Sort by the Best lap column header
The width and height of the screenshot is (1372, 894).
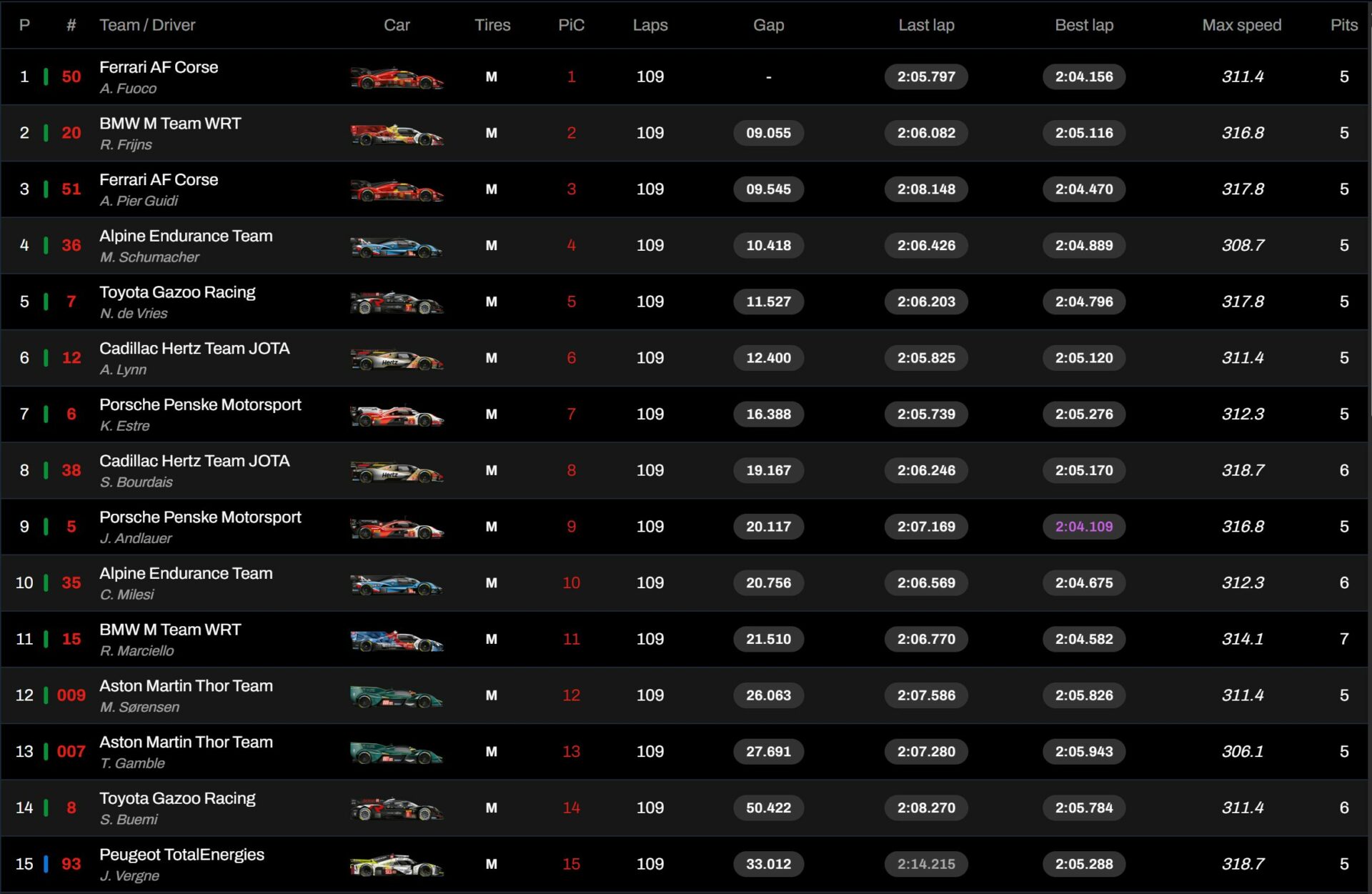[x=1084, y=25]
